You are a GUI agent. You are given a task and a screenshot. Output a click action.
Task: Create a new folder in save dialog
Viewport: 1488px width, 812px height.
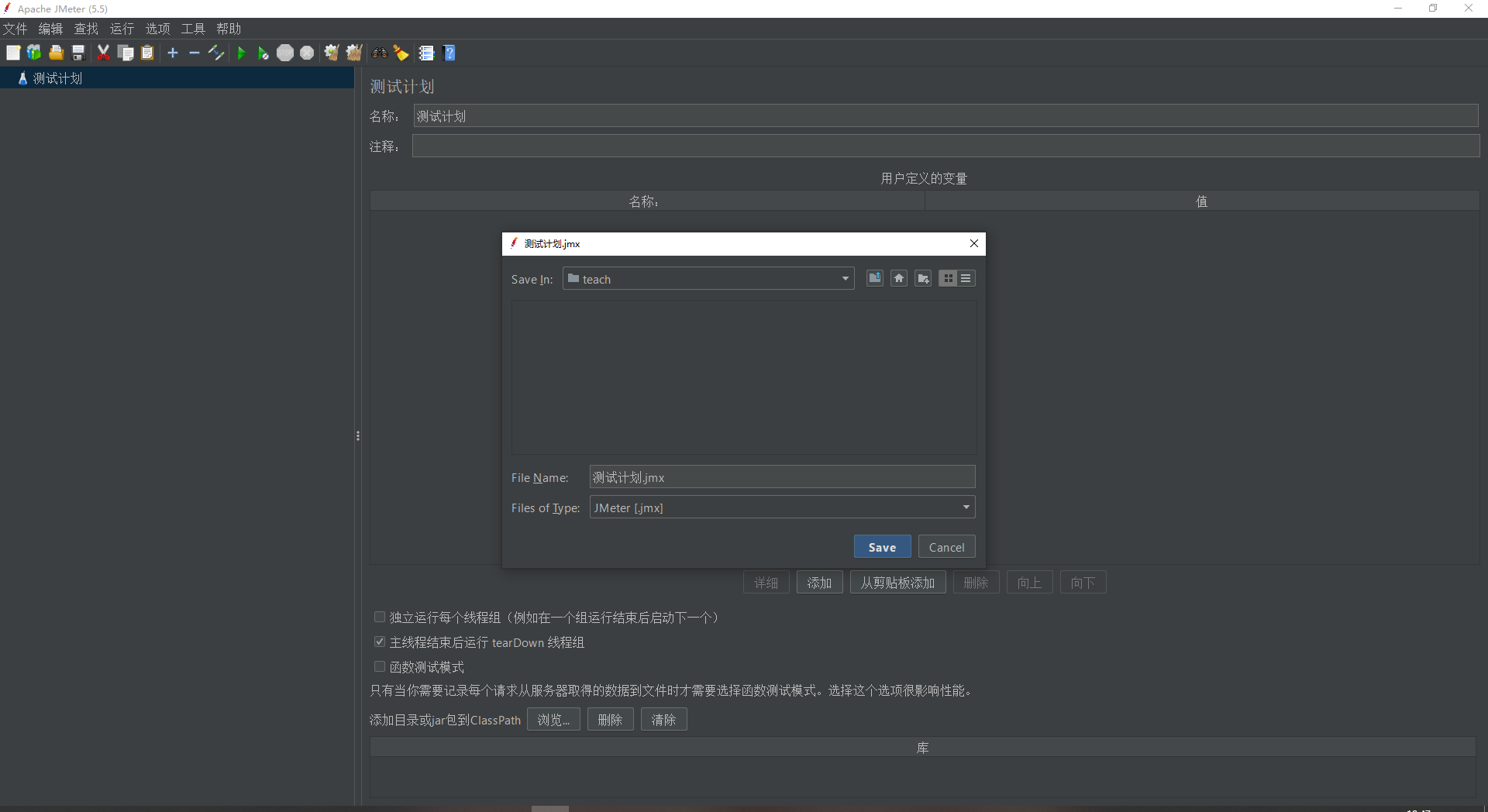click(x=923, y=278)
